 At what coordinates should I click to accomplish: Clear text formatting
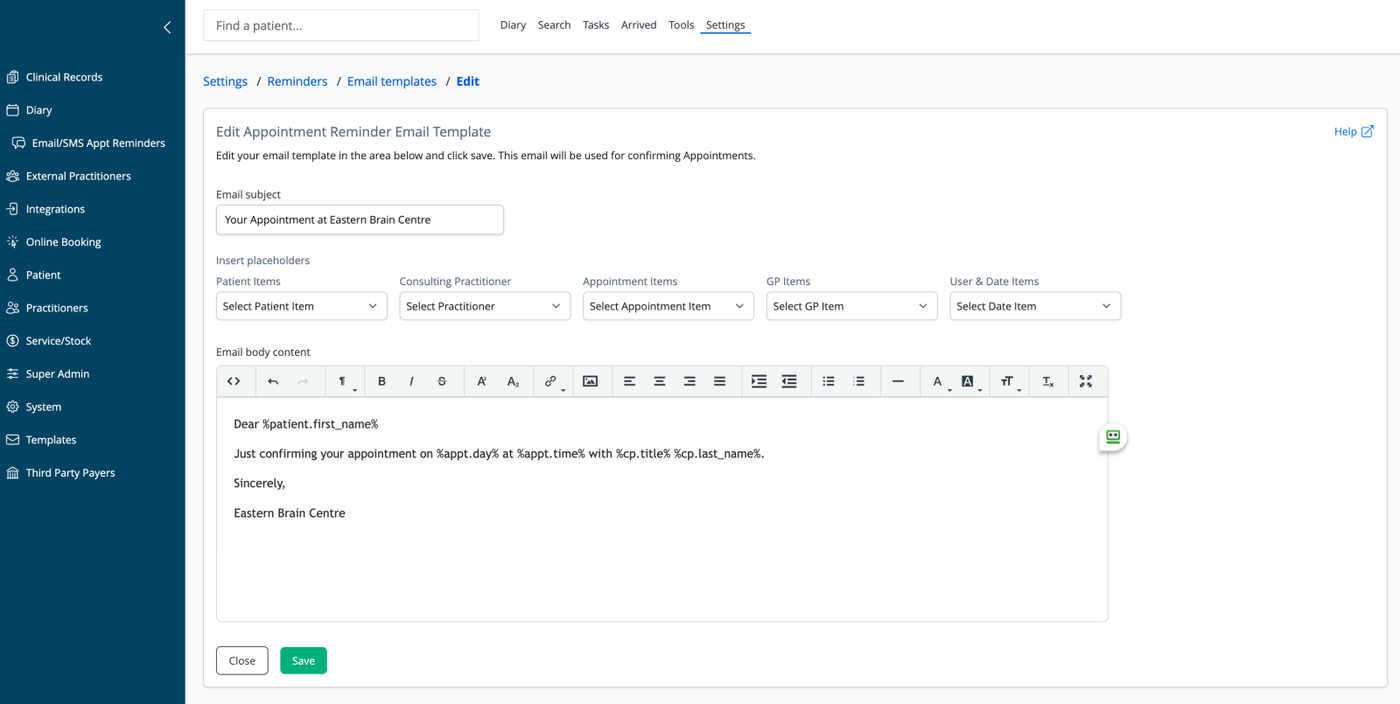1048,381
